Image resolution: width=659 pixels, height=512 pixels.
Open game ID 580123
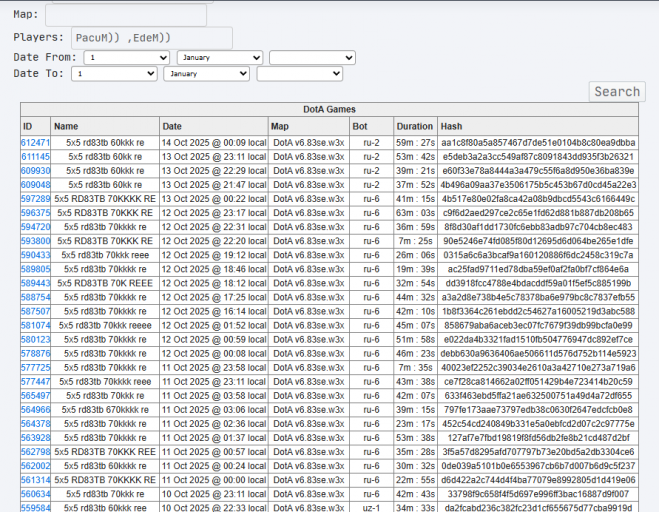click(35, 340)
